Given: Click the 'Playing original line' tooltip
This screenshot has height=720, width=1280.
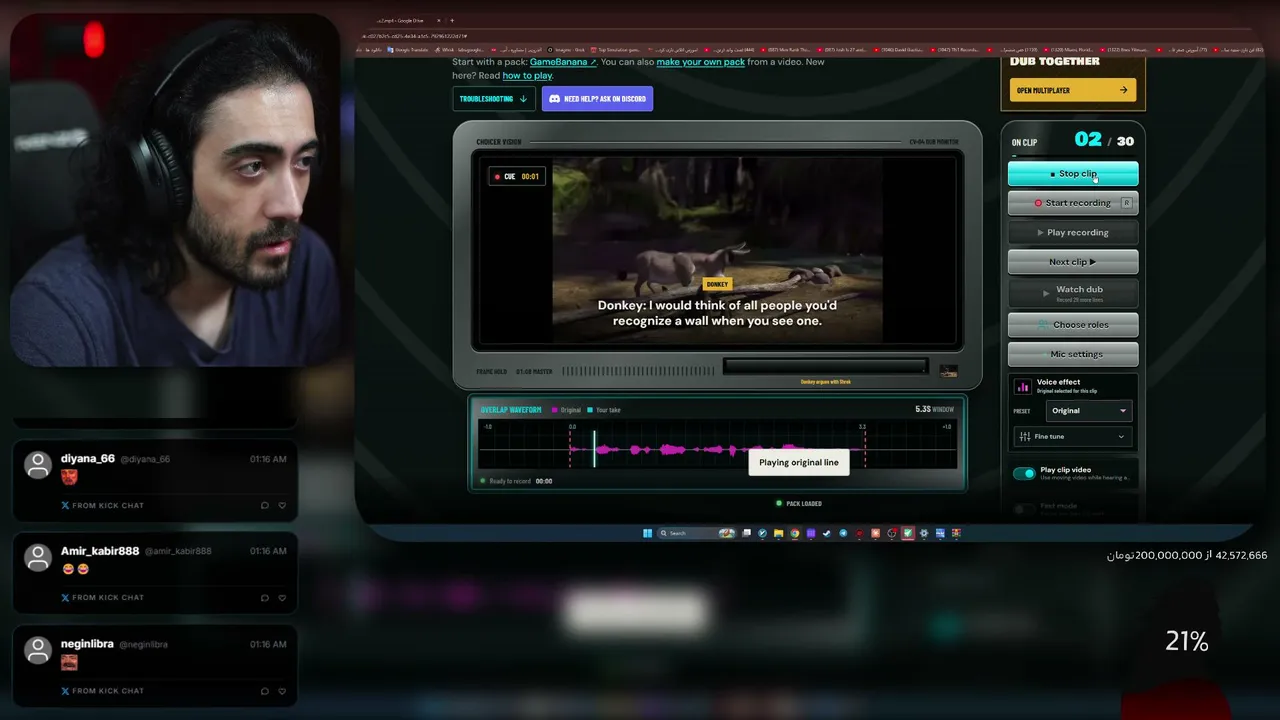Looking at the screenshot, I should tap(799, 462).
